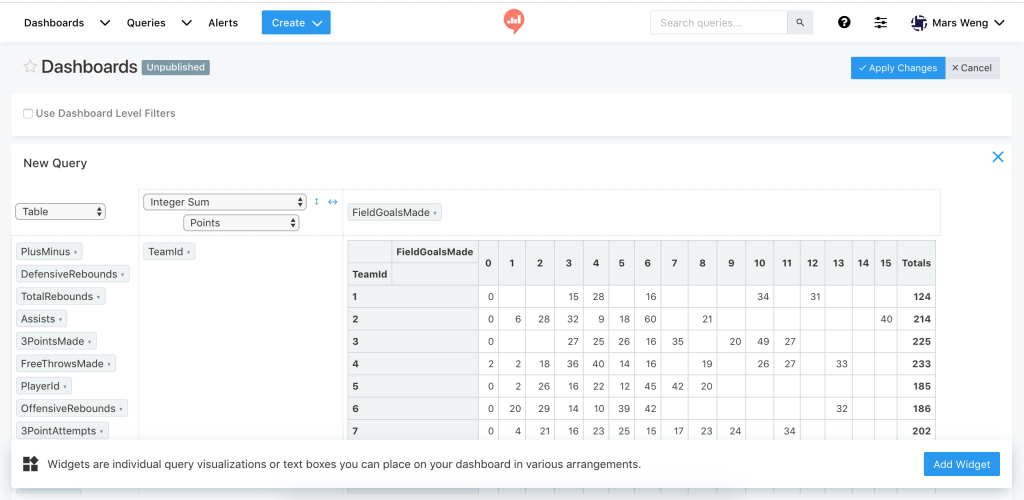Click Mars Weng's avatar icon
Image resolution: width=1024 pixels, height=500 pixels.
(x=919, y=23)
